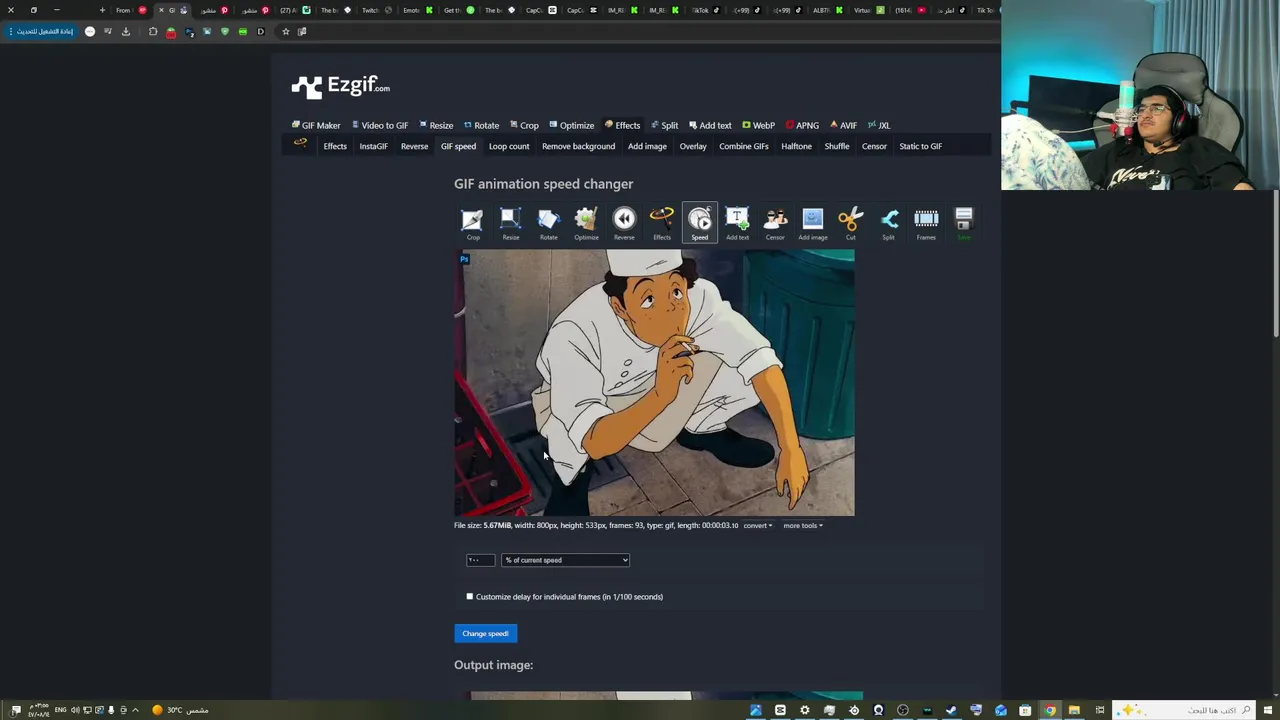Open the top Add text menu item

pos(710,125)
